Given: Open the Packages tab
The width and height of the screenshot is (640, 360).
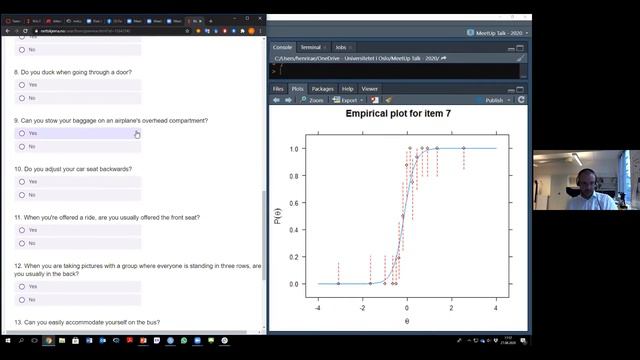Looking at the screenshot, I should click(322, 89).
